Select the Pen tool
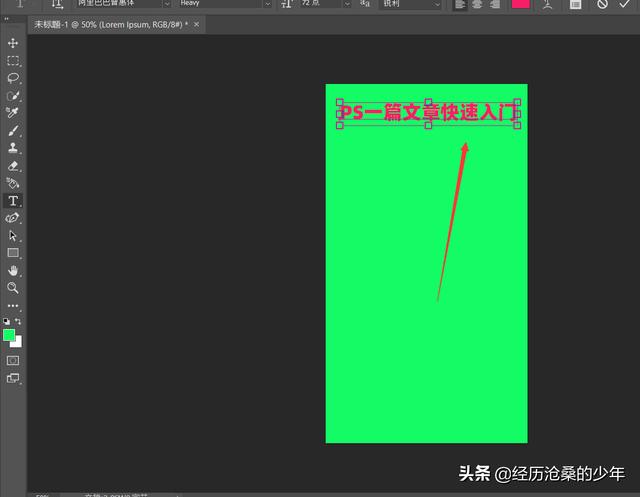Image resolution: width=640 pixels, height=497 pixels. (13, 218)
